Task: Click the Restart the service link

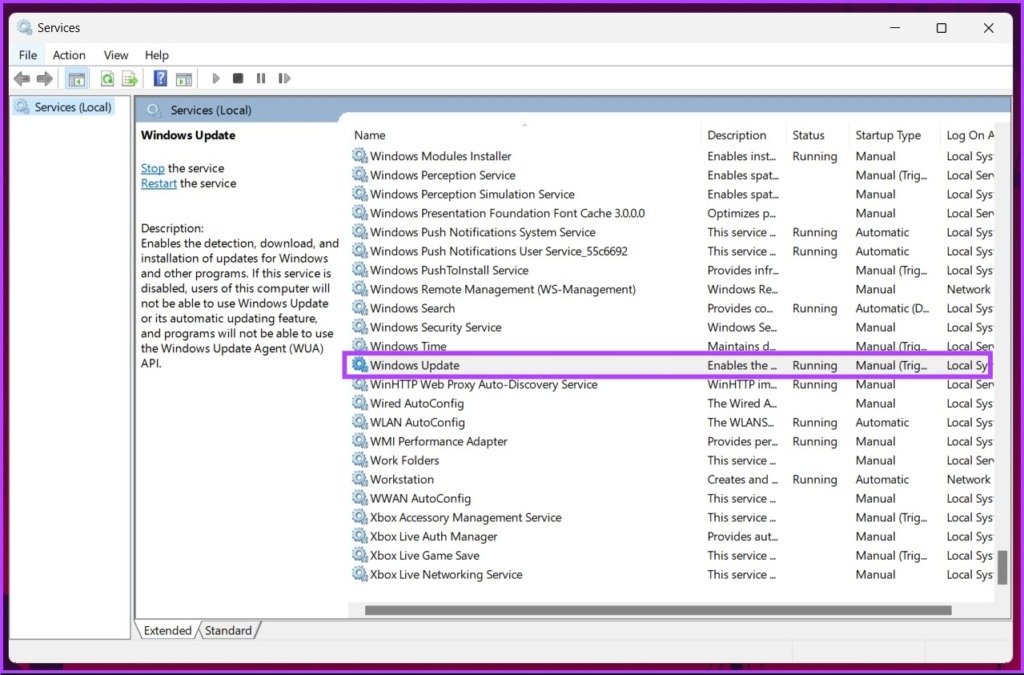Action: [158, 184]
